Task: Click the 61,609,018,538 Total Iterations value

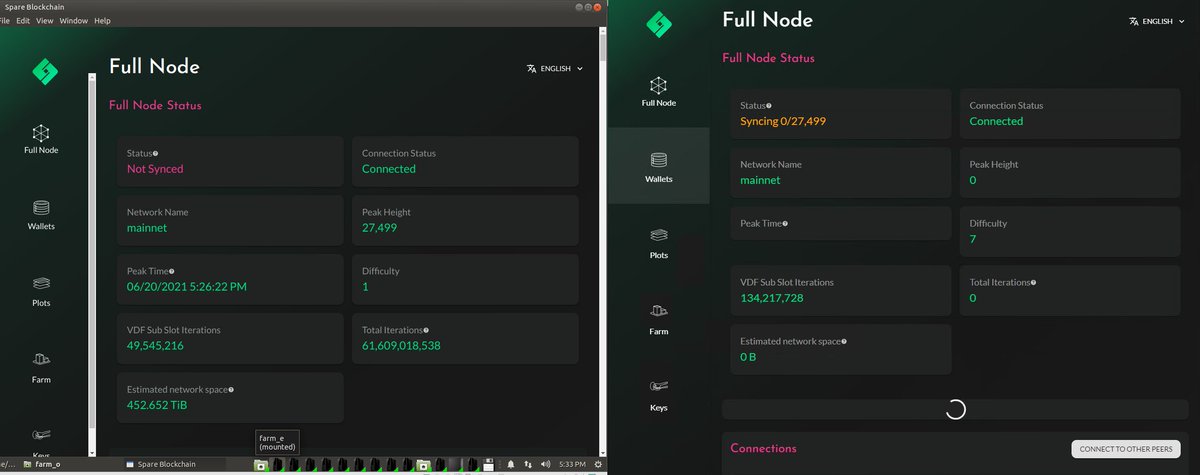Action: point(401,346)
